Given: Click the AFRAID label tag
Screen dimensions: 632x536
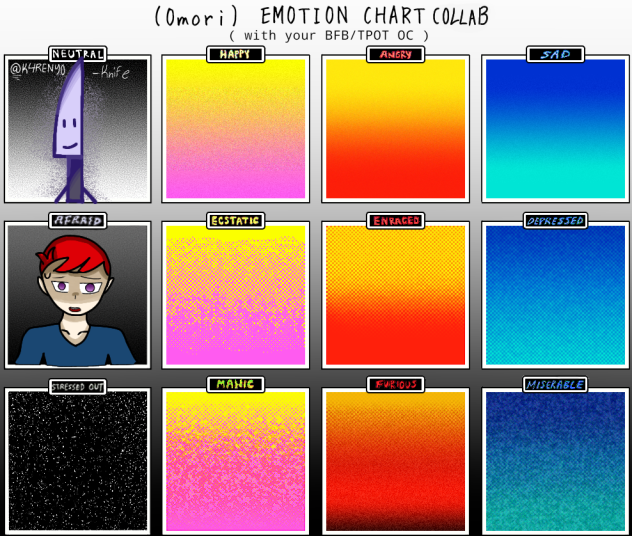Looking at the screenshot, I should [77, 220].
